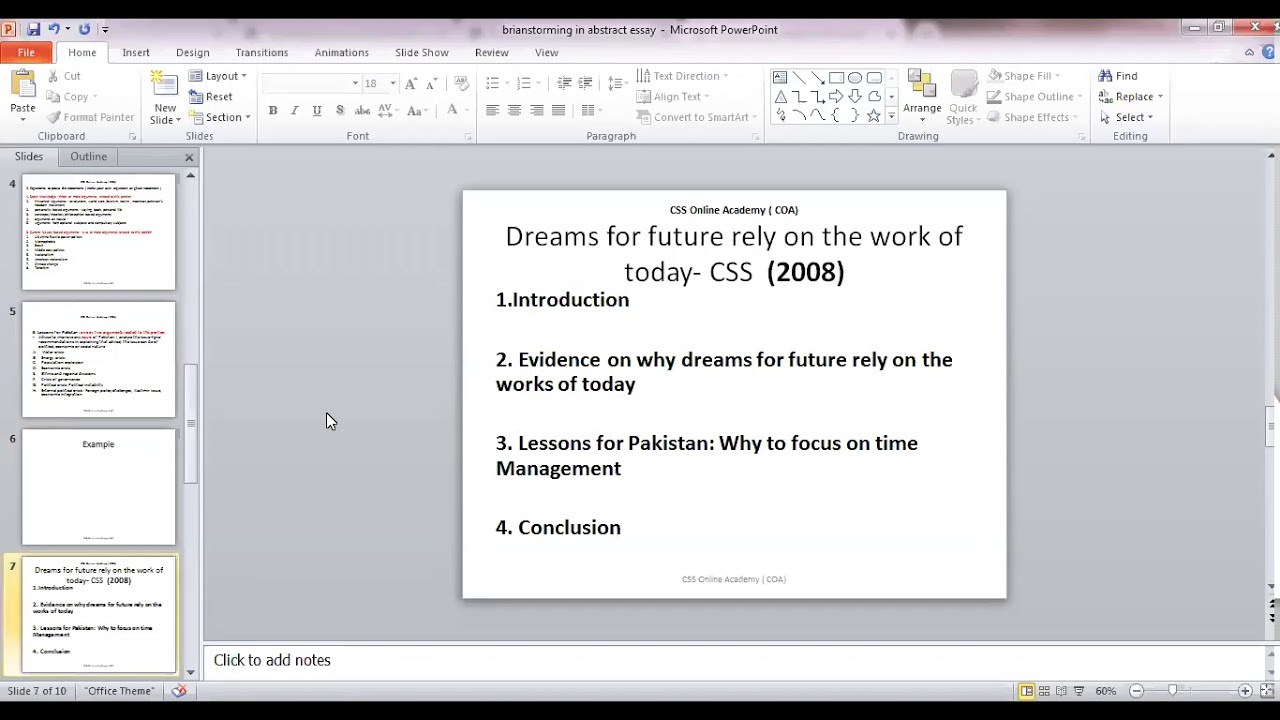Image resolution: width=1280 pixels, height=720 pixels.
Task: Toggle Align Text Right
Action: (x=537, y=110)
